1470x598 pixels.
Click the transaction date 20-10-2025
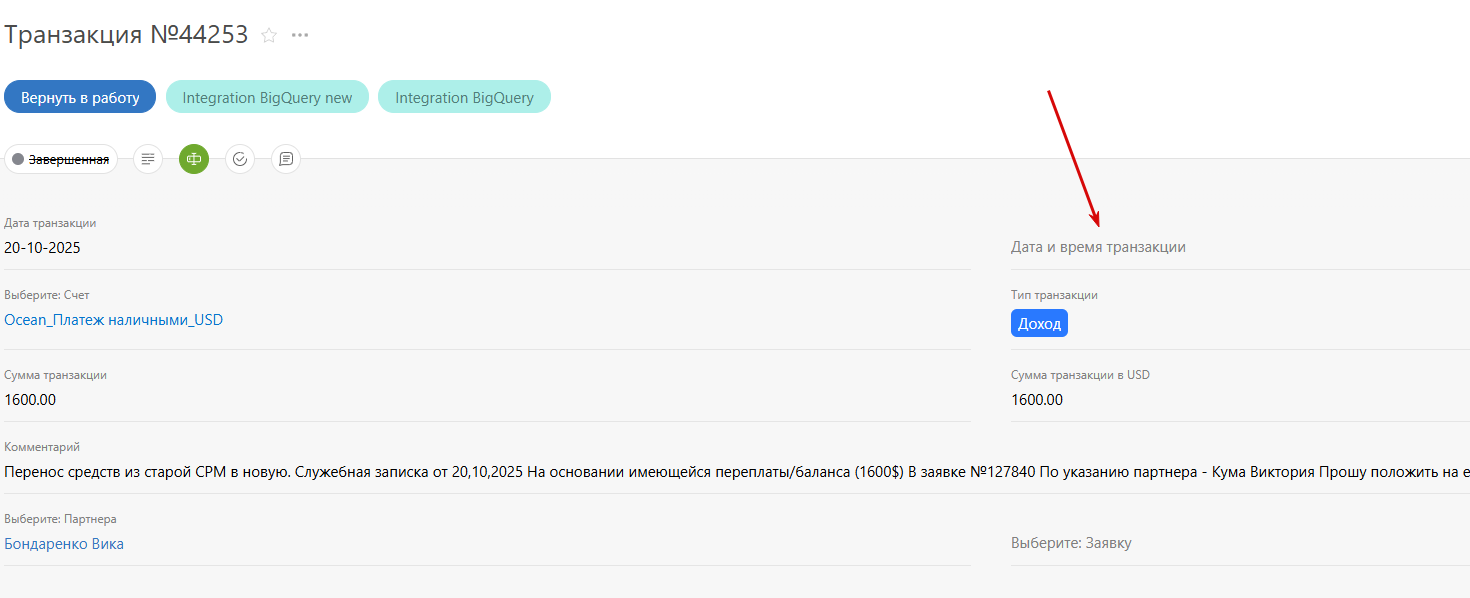click(43, 248)
